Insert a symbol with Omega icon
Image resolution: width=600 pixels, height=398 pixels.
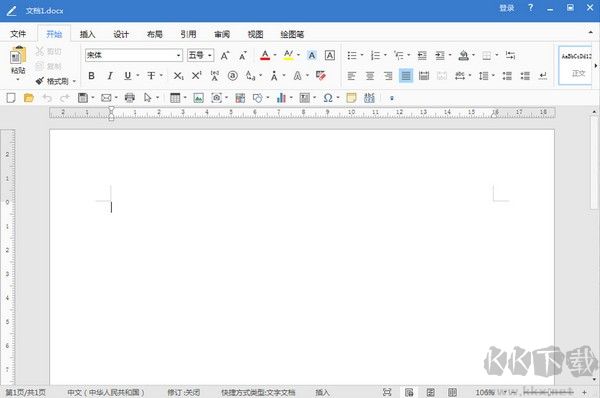coord(328,98)
